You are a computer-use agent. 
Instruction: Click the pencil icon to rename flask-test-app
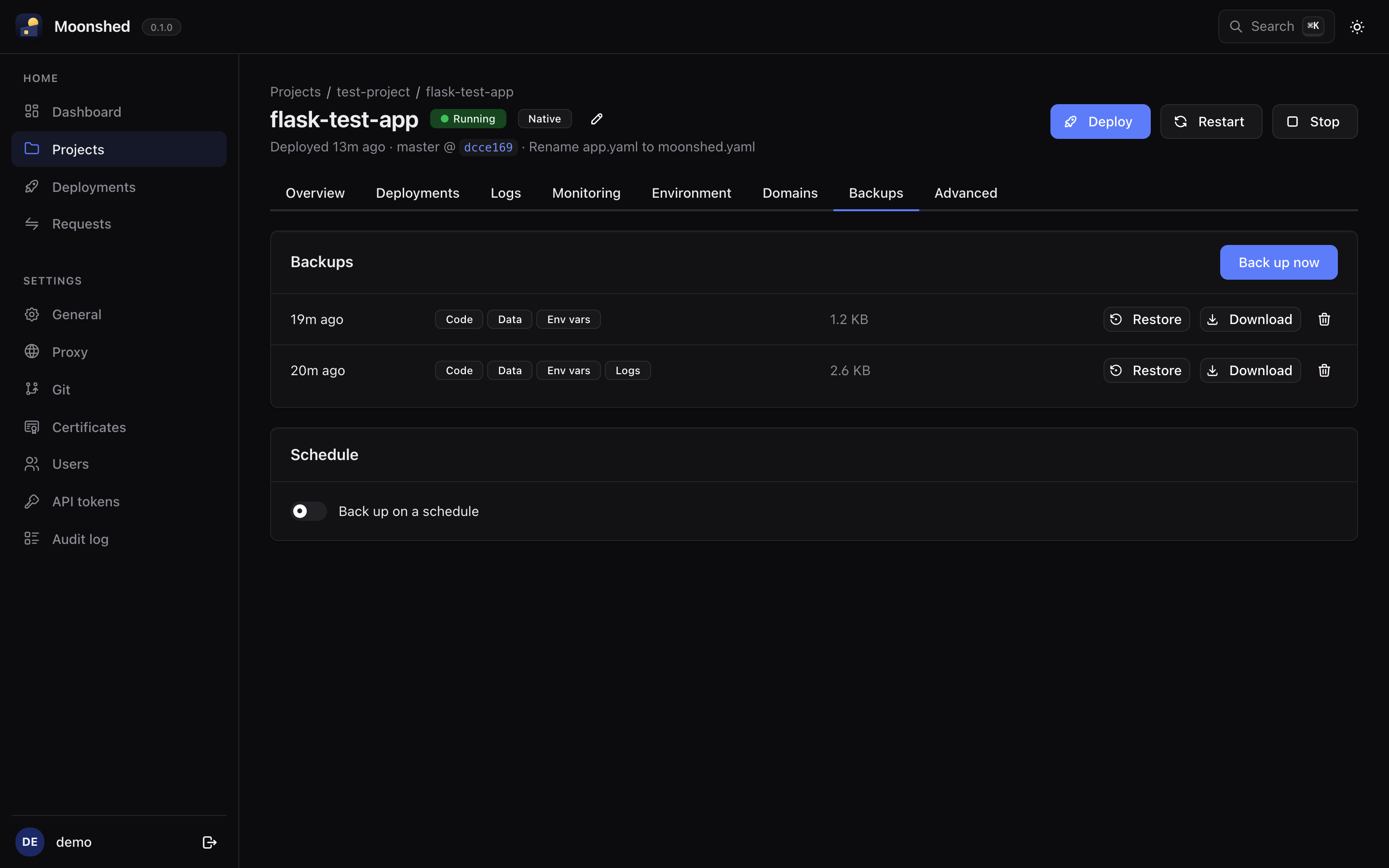[x=597, y=119]
